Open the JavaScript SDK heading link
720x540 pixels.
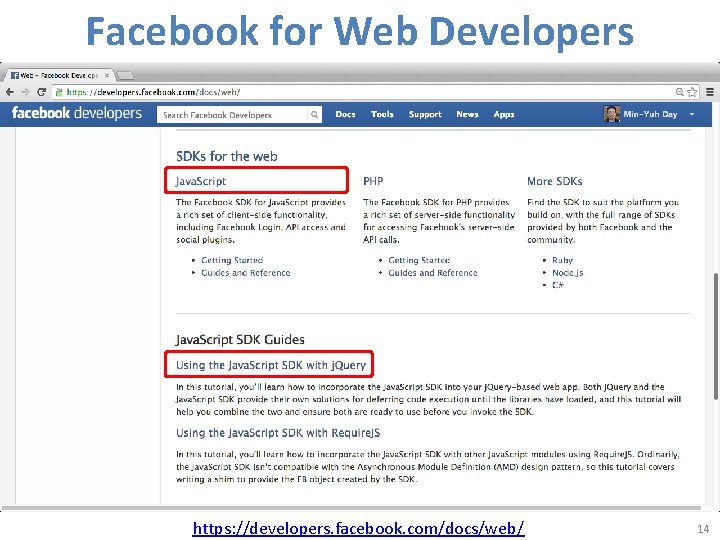click(x=201, y=181)
